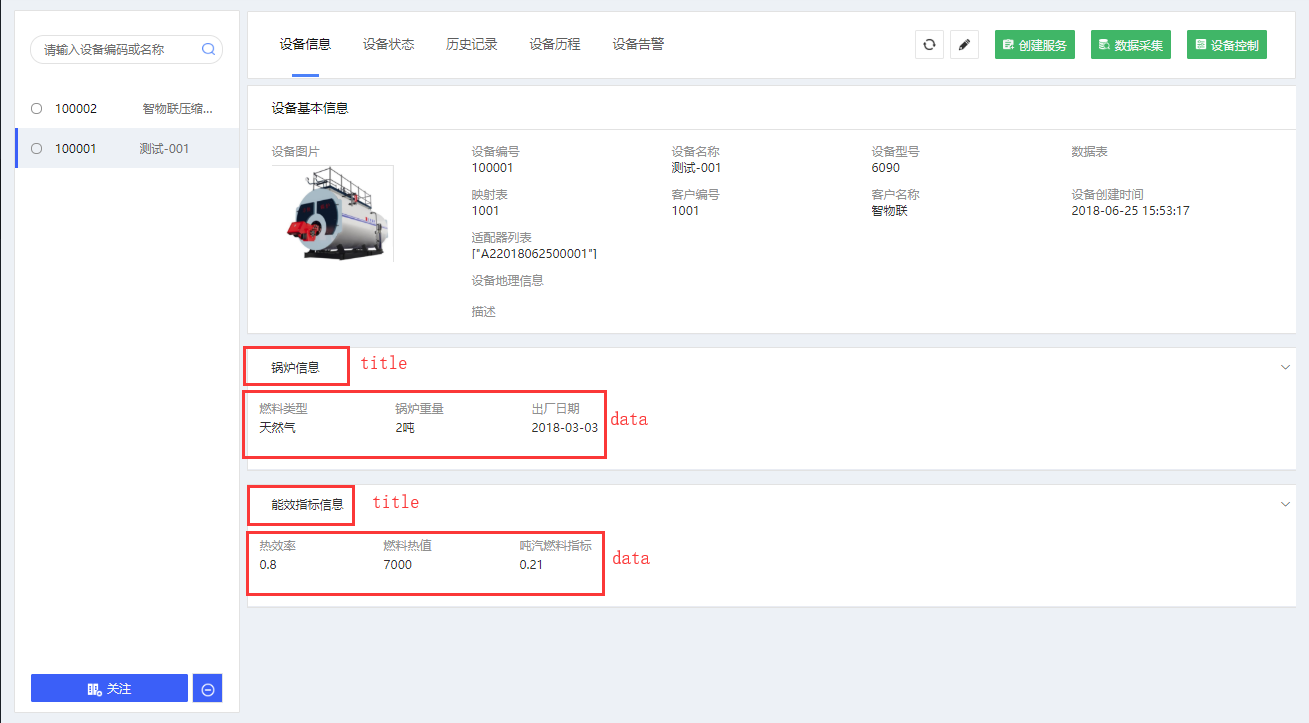The image size is (1309, 723).
Task: Switch to the 设备状态 tab
Action: click(x=388, y=44)
